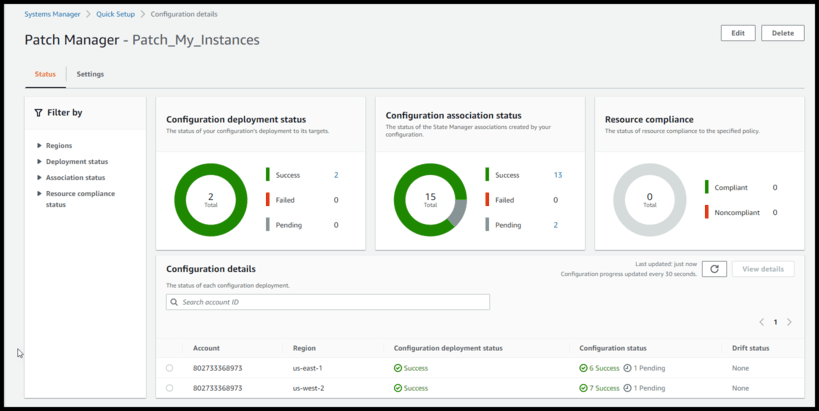Click drift status None in us-west-2 row
The height and width of the screenshot is (411, 819).
740,388
